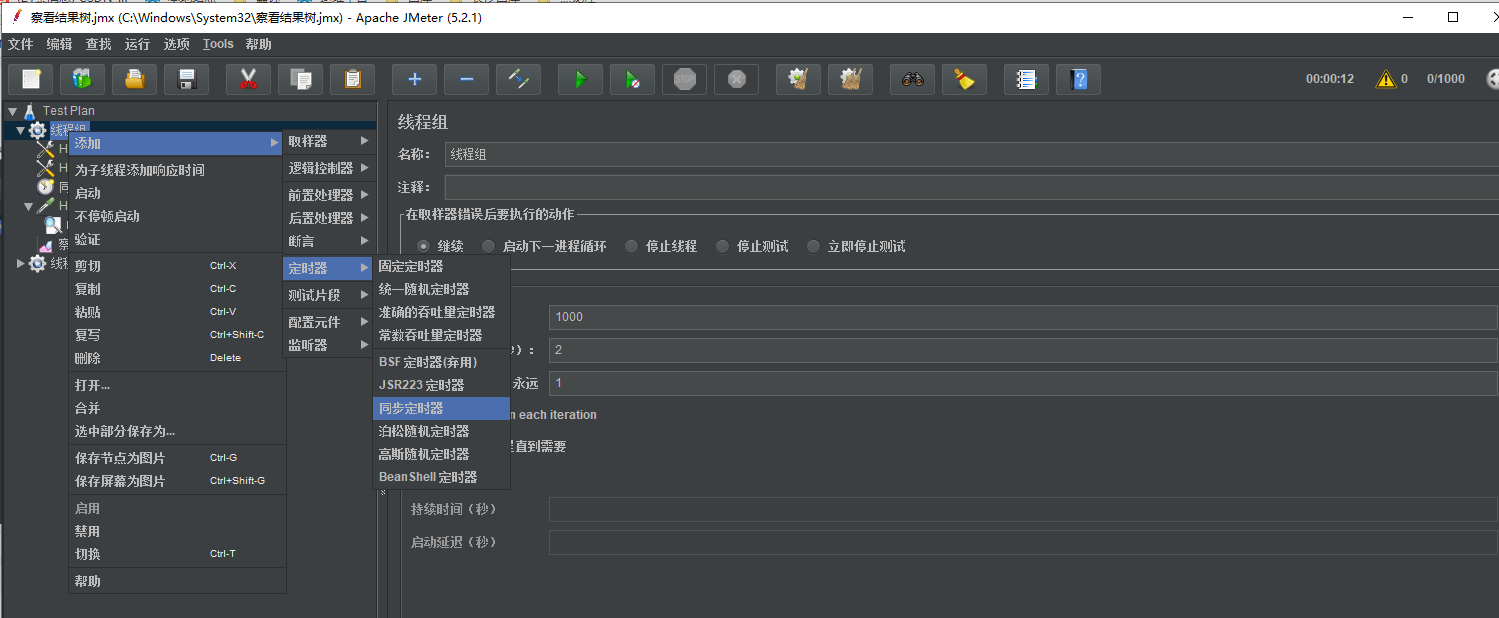Choose 同步定时器 from timer list
Screen dimensions: 1499x618
tap(441, 408)
